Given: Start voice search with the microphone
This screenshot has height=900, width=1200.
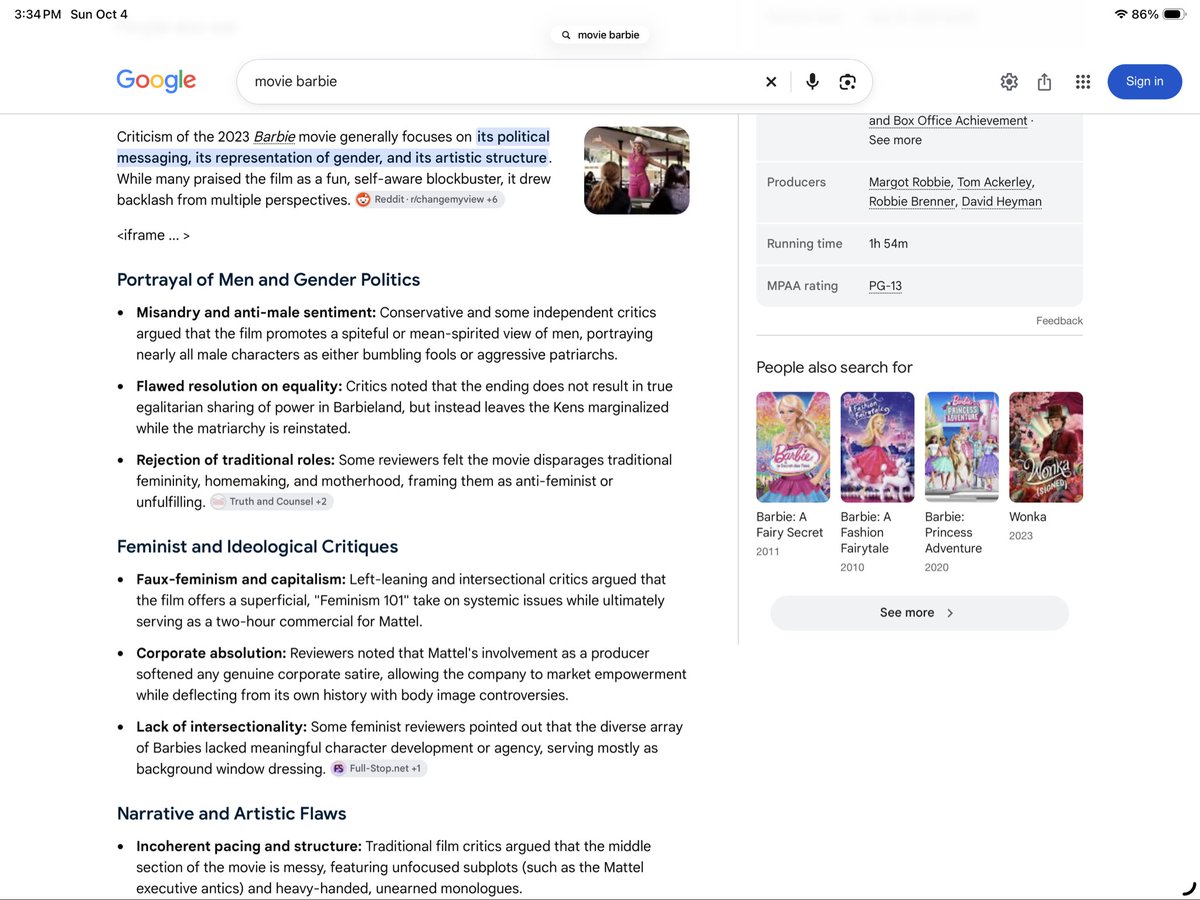Looking at the screenshot, I should click(812, 82).
